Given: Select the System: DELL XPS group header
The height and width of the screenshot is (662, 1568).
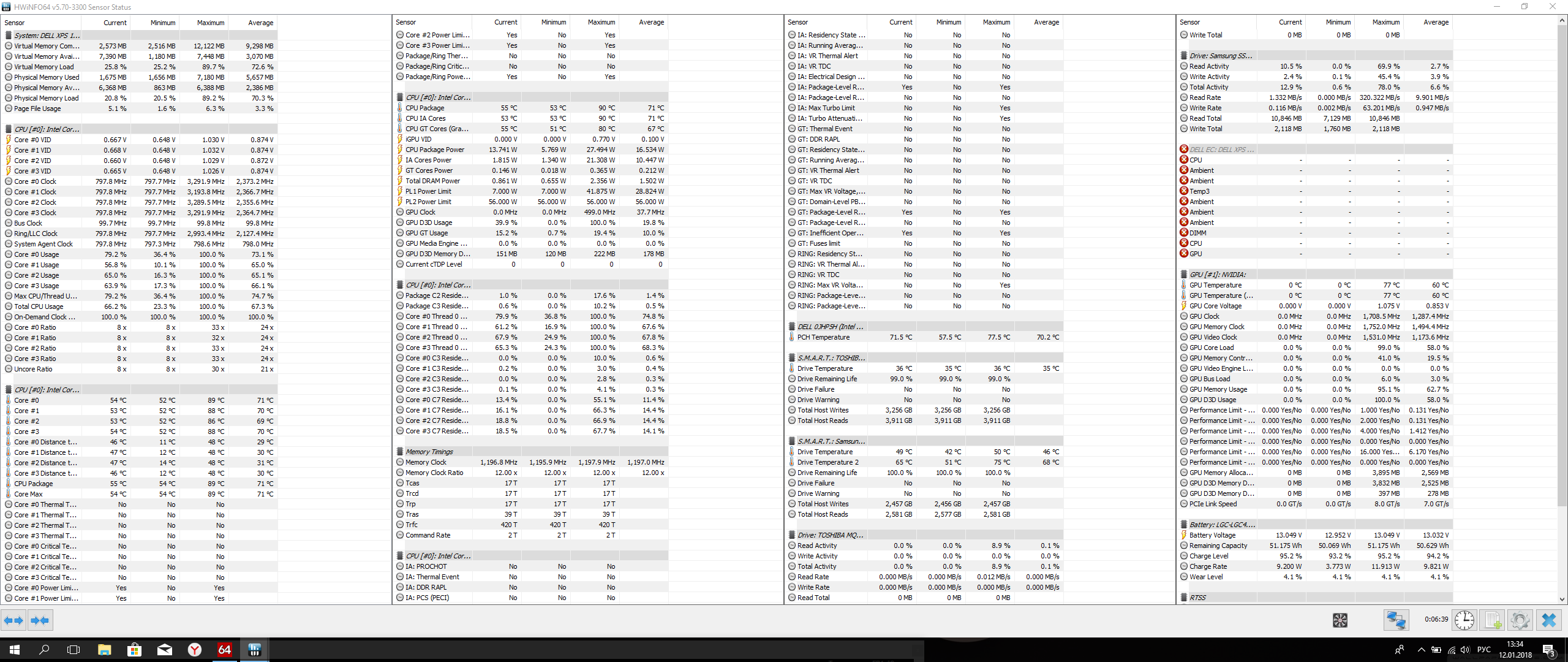Looking at the screenshot, I should [47, 36].
